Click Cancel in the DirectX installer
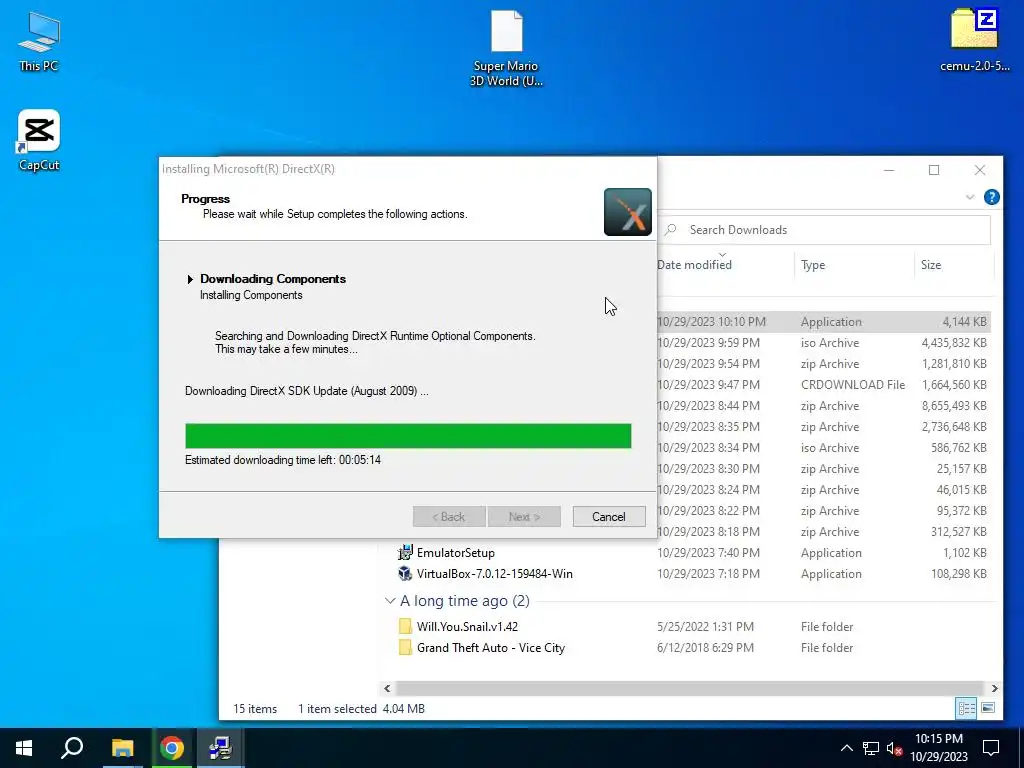The image size is (1024, 768). 609,517
